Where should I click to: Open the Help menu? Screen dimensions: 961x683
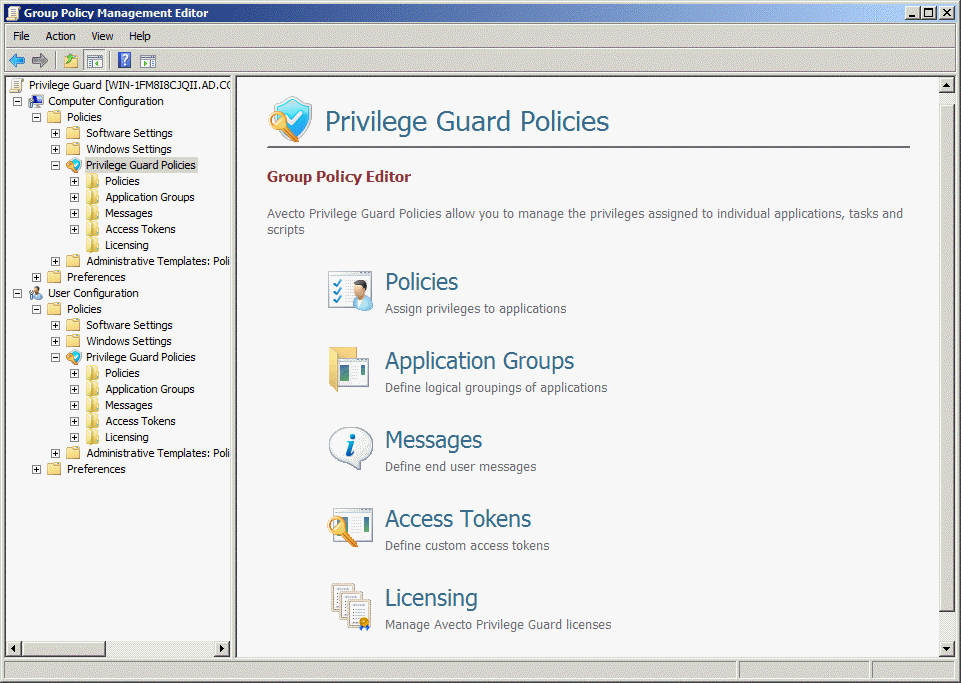point(140,36)
